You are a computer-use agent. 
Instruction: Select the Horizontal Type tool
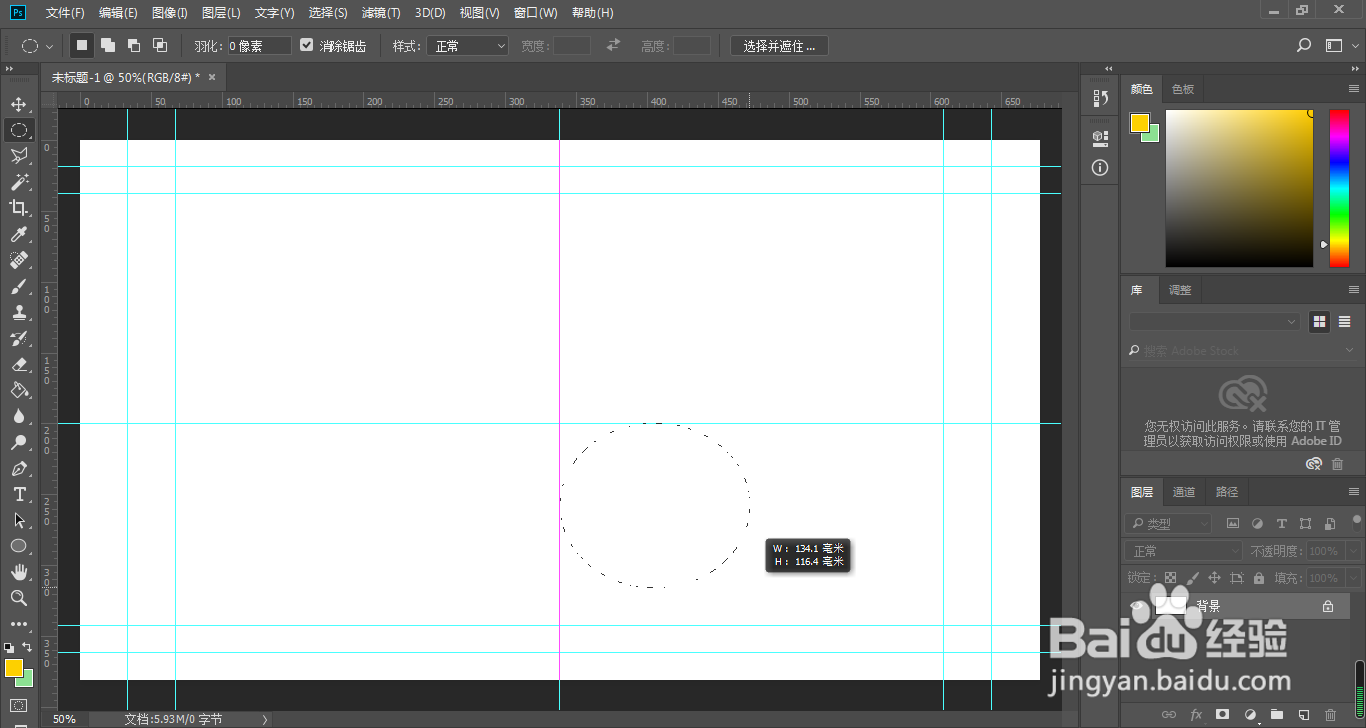click(18, 494)
